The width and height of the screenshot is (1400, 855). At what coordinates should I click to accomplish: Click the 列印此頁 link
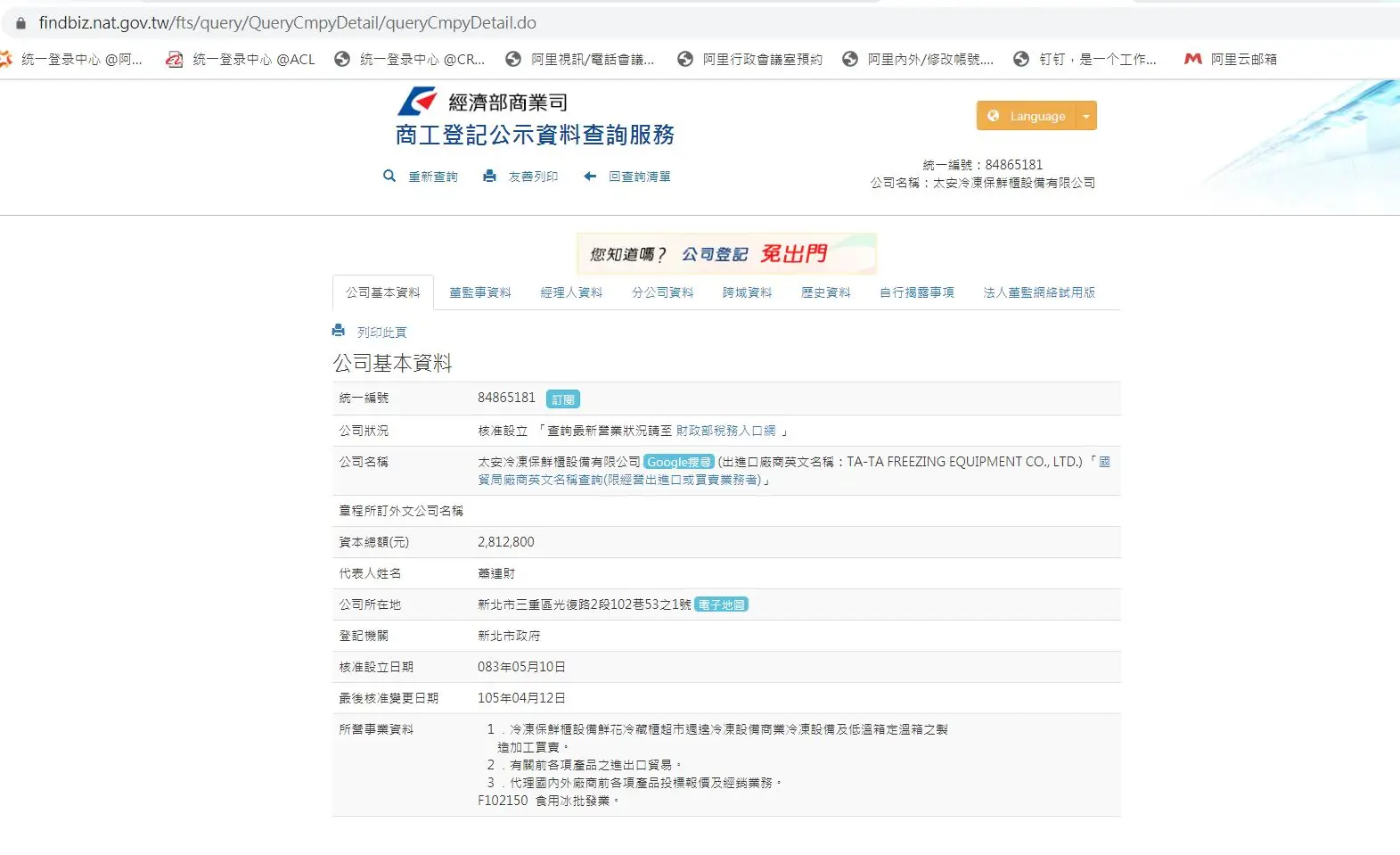(382, 332)
